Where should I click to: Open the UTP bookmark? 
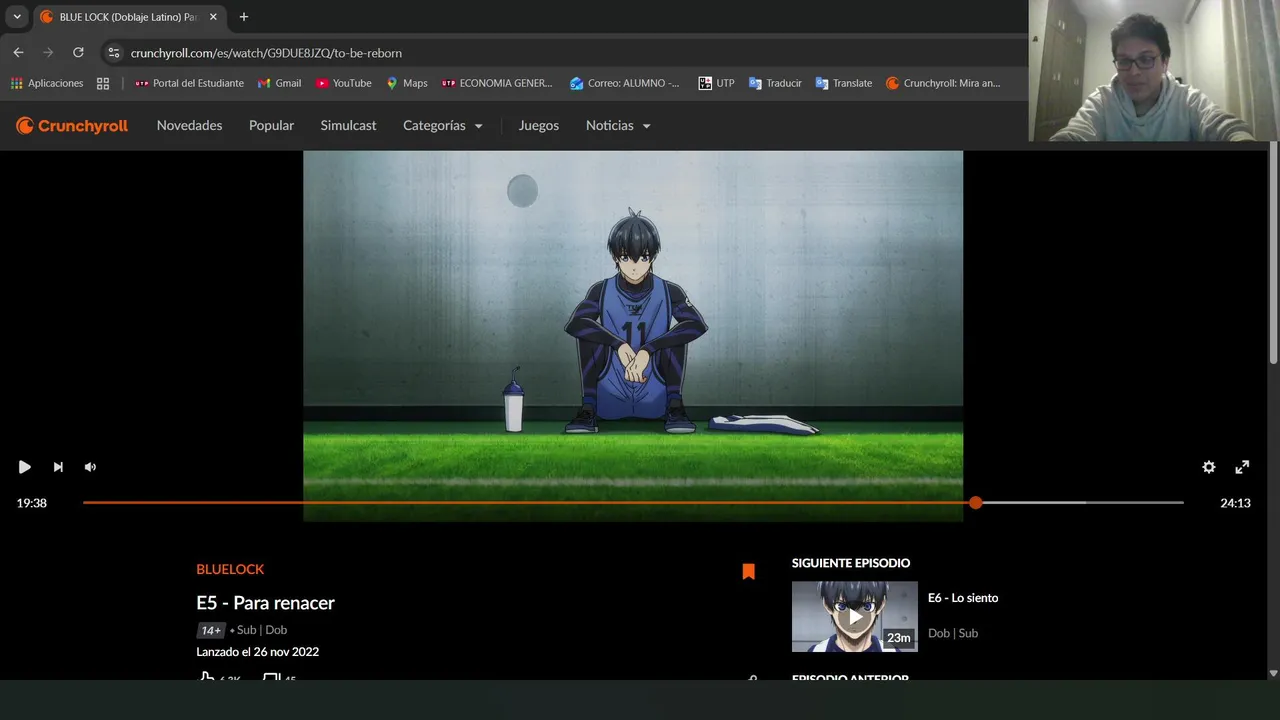(716, 83)
